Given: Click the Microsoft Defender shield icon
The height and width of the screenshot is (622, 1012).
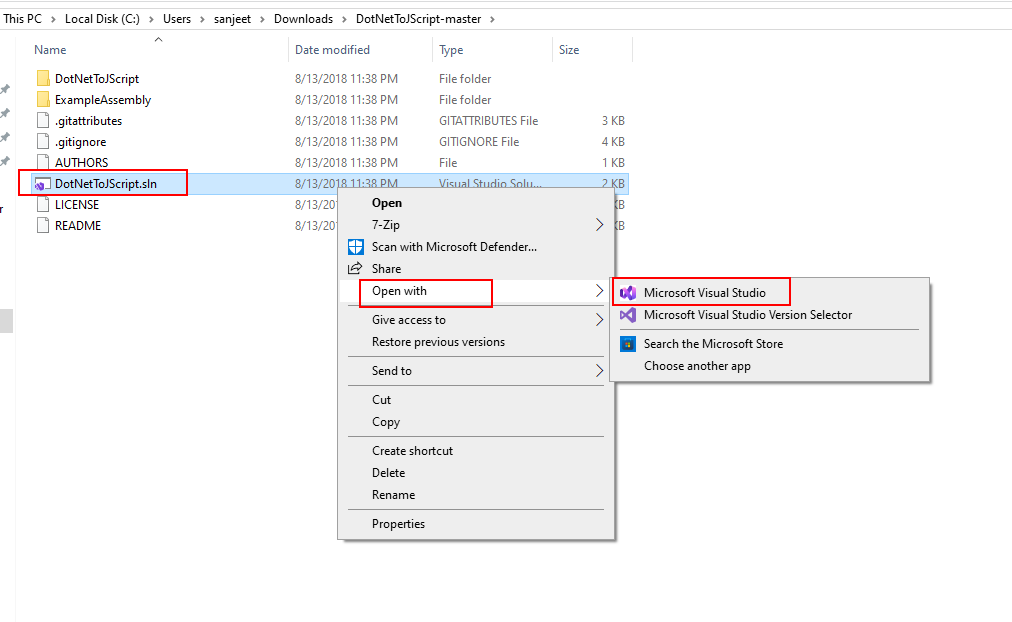Looking at the screenshot, I should pyautogui.click(x=355, y=247).
